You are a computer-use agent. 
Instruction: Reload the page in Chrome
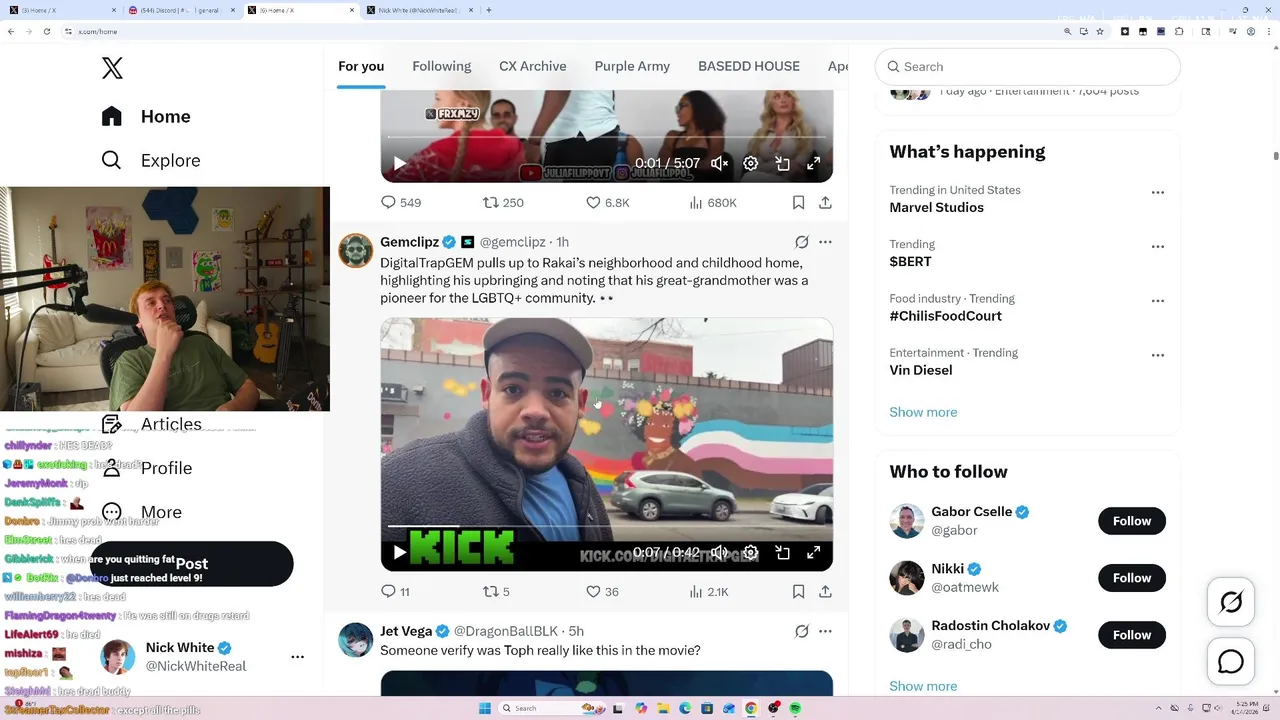coord(47,32)
